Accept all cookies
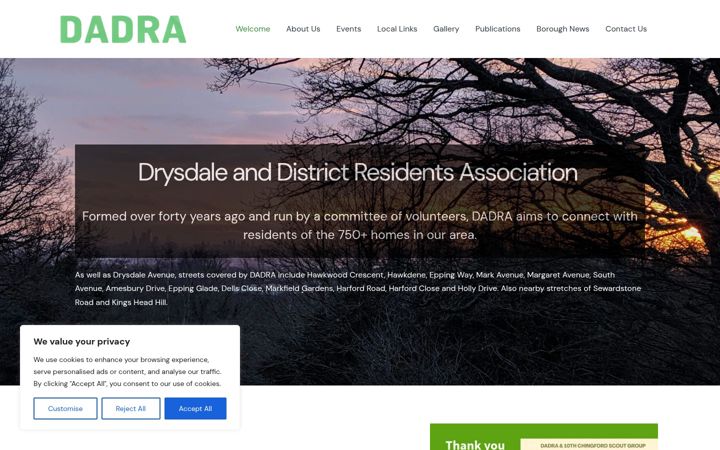720x450 pixels. pyautogui.click(x=195, y=408)
